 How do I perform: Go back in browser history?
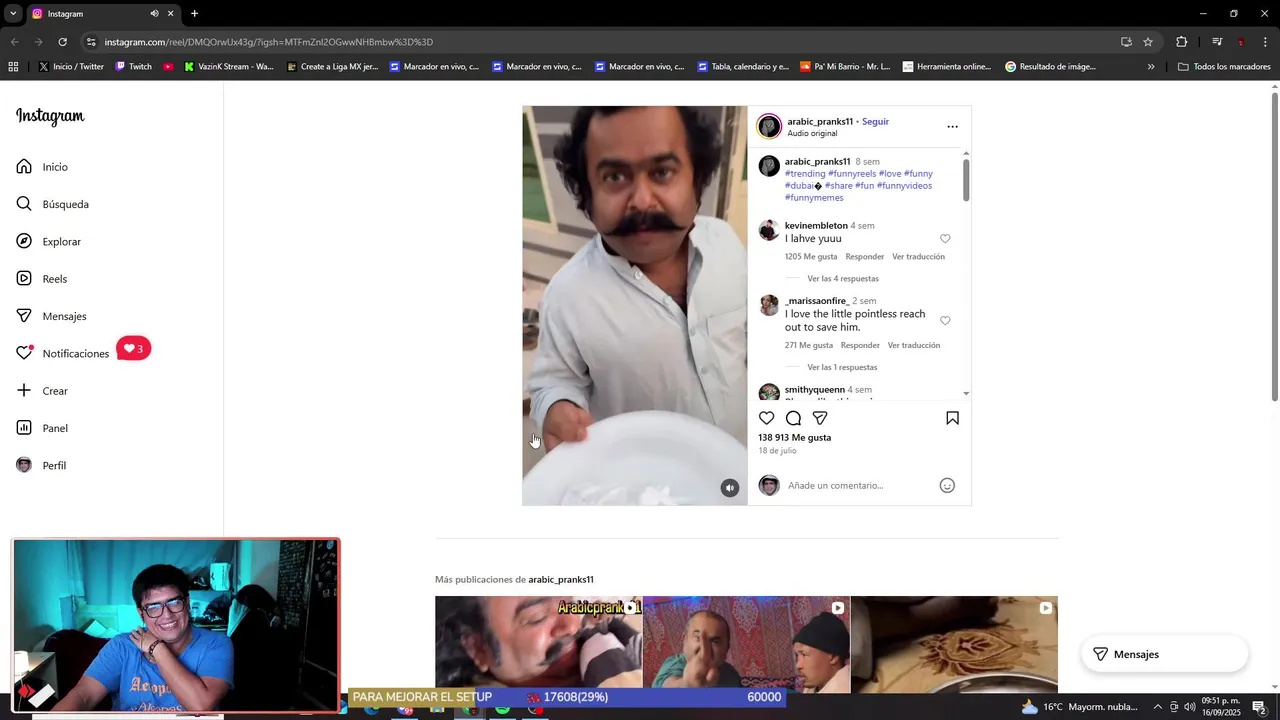coord(14,42)
